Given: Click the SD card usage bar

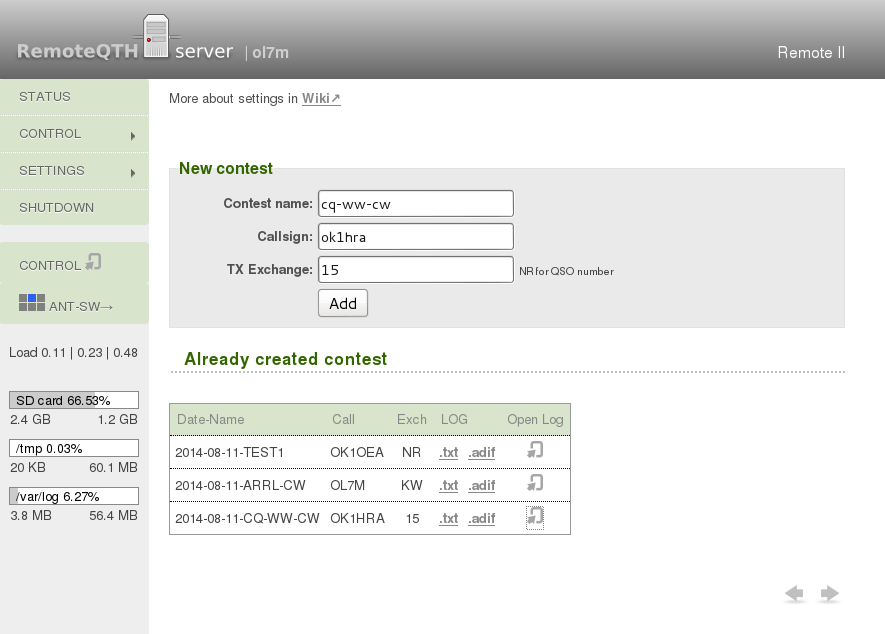Looking at the screenshot, I should [x=74, y=400].
